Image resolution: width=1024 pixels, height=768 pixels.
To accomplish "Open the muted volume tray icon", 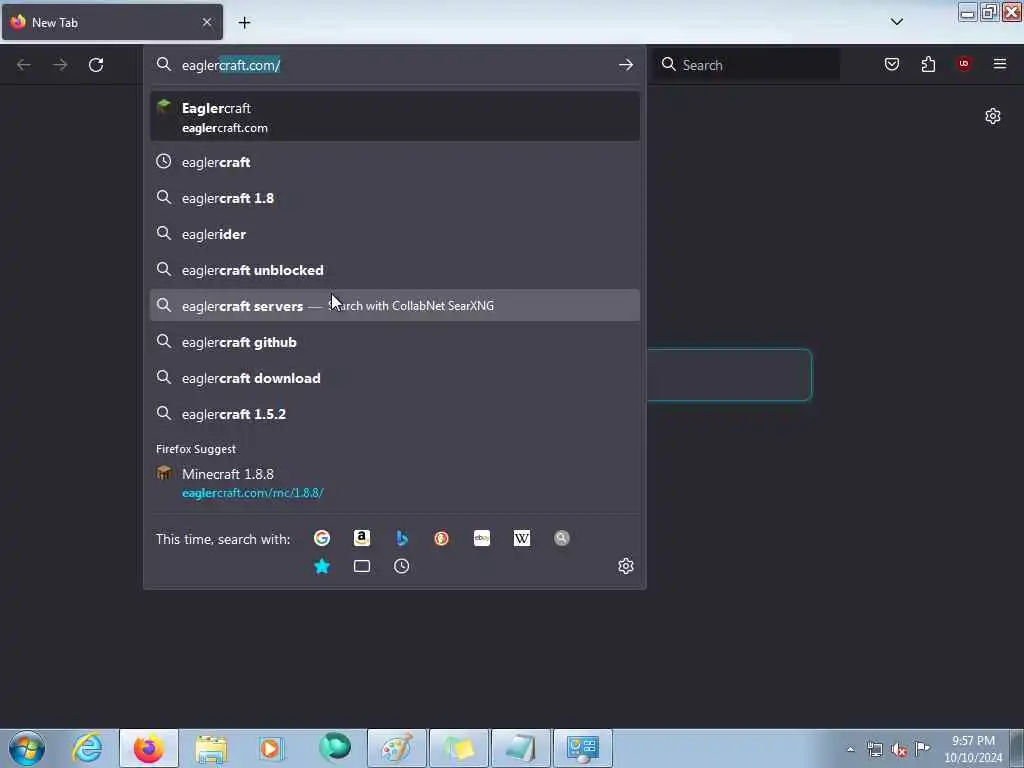I will (x=899, y=750).
